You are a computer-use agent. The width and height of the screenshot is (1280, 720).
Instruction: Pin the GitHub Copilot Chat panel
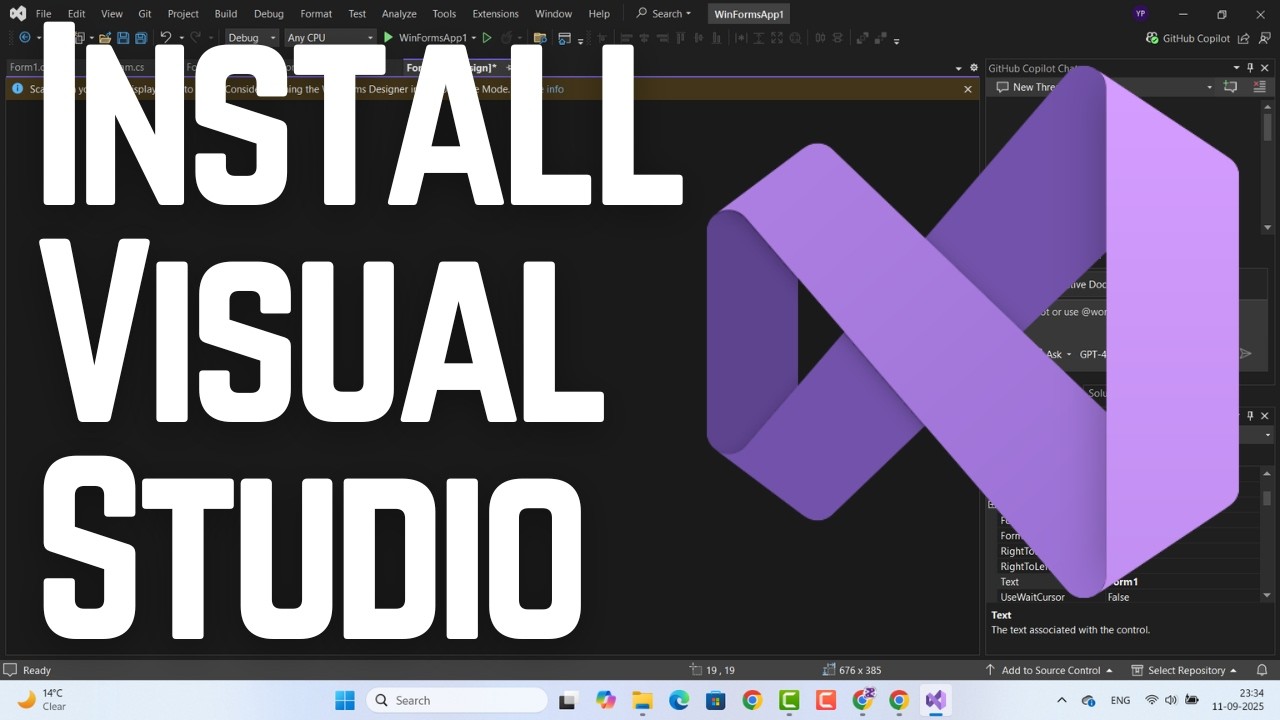pyautogui.click(x=1250, y=68)
